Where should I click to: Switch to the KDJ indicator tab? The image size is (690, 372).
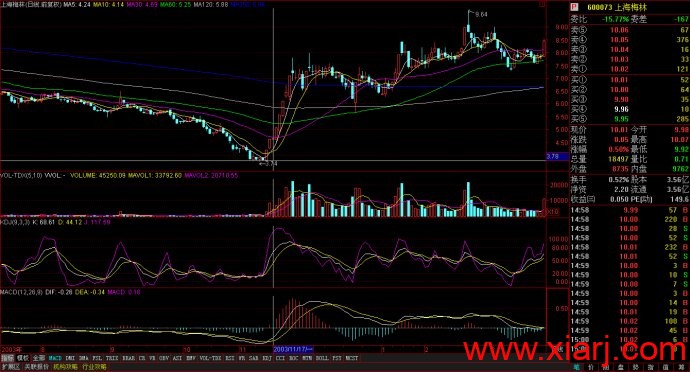pos(267,358)
